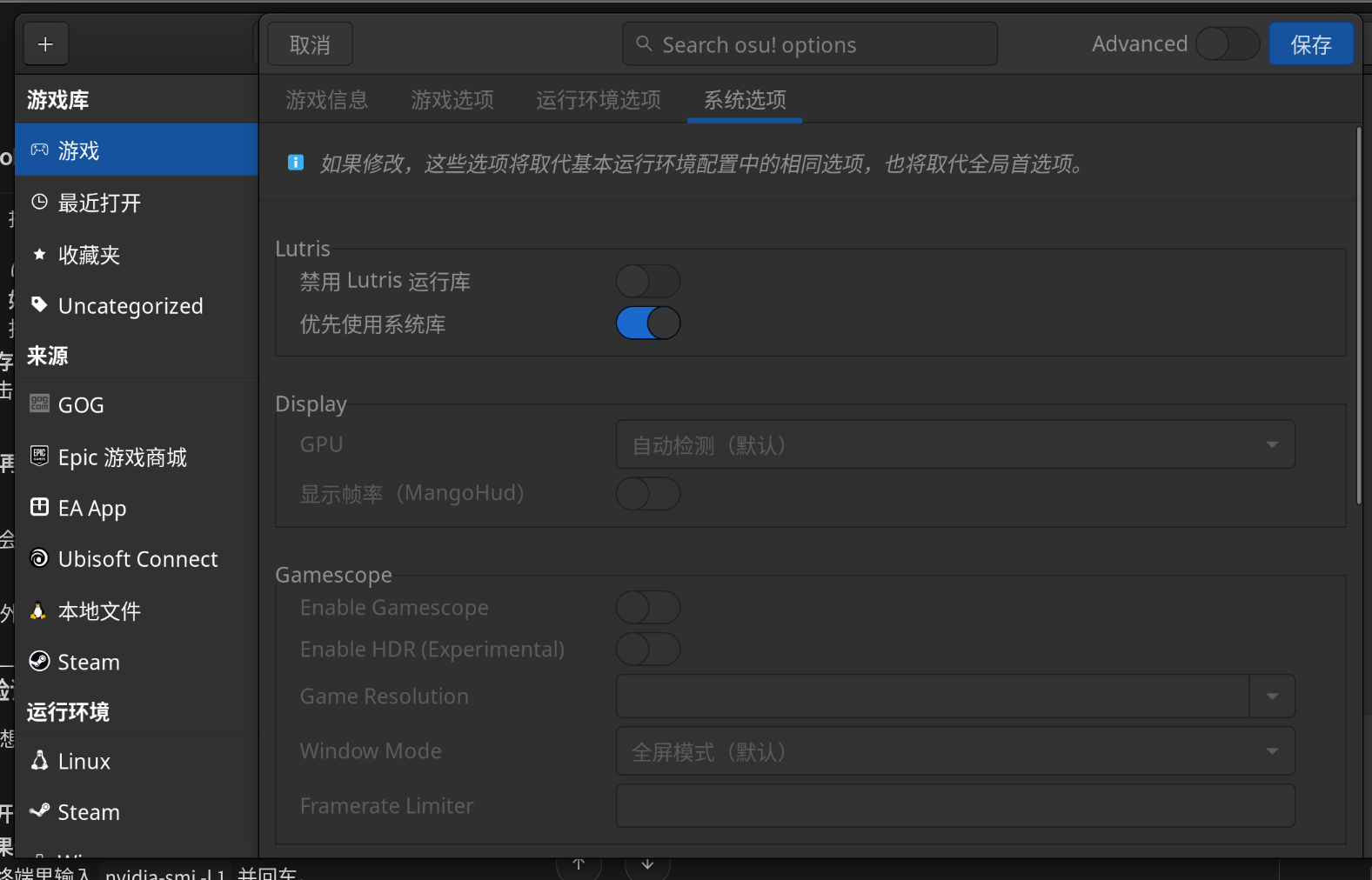This screenshot has width=1372, height=880.
Task: Focus the Search osu! options field
Action: click(x=809, y=44)
